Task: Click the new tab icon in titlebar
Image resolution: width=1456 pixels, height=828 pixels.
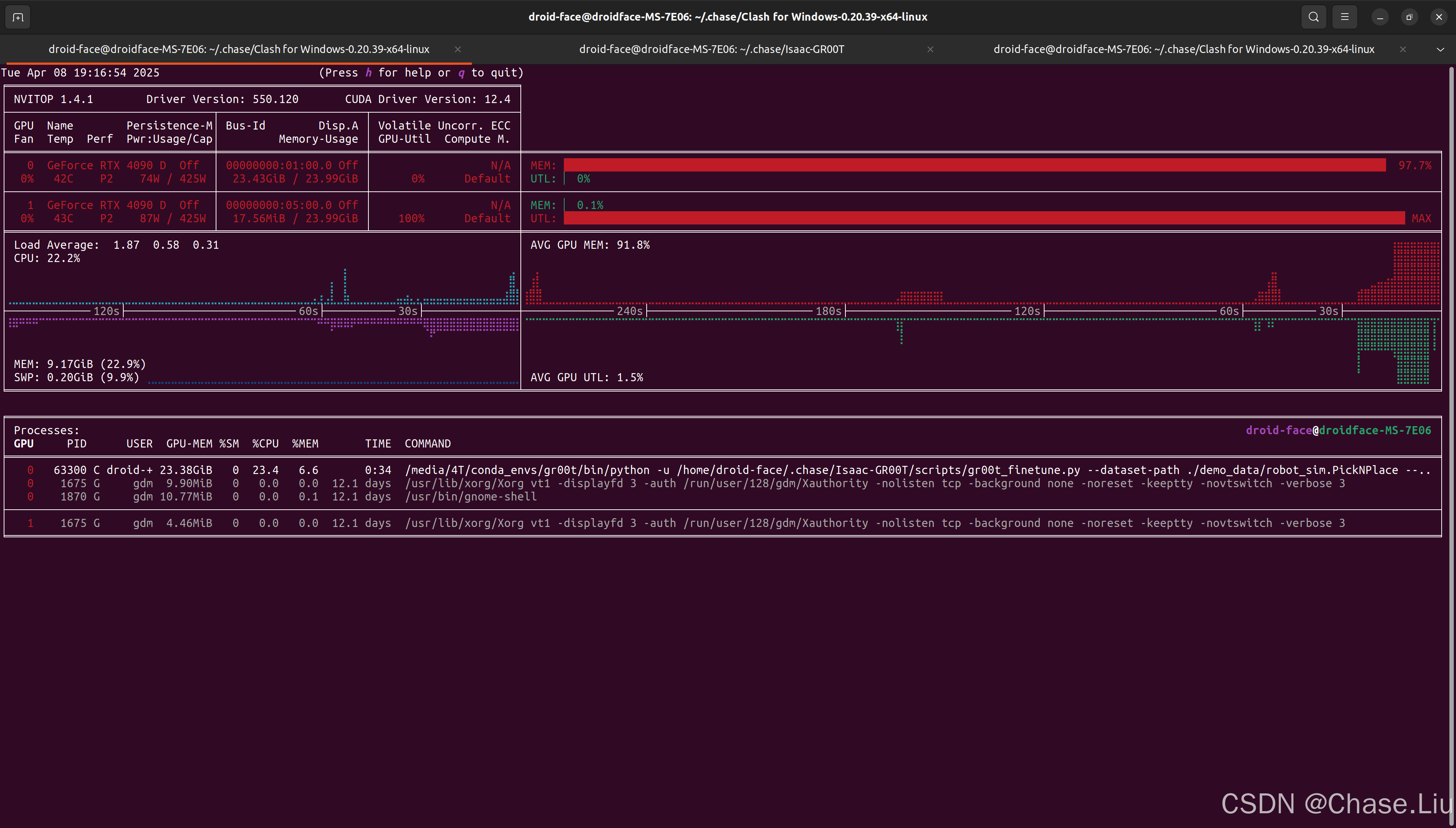Action: (x=18, y=17)
